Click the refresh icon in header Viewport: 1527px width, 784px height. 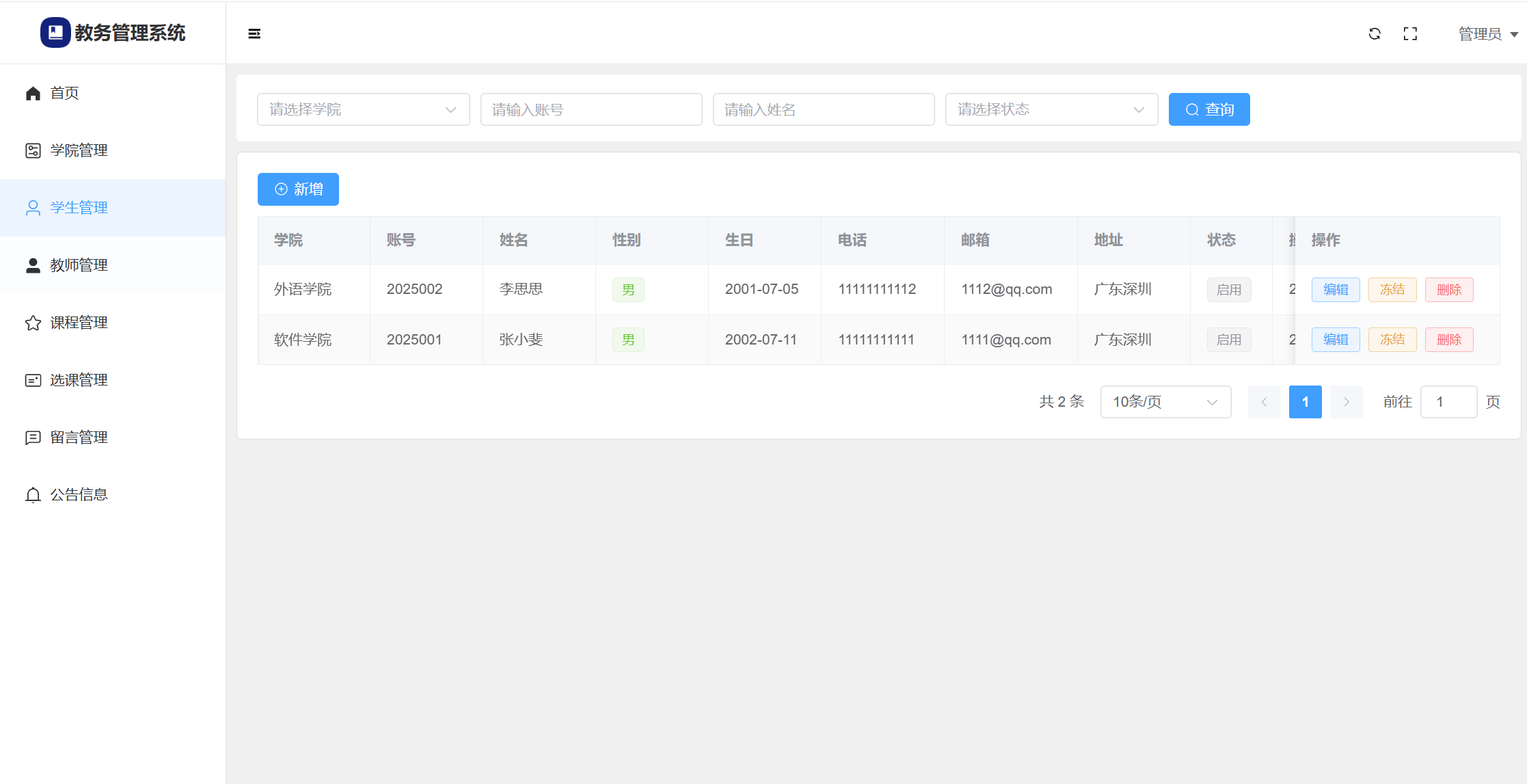(x=1375, y=33)
